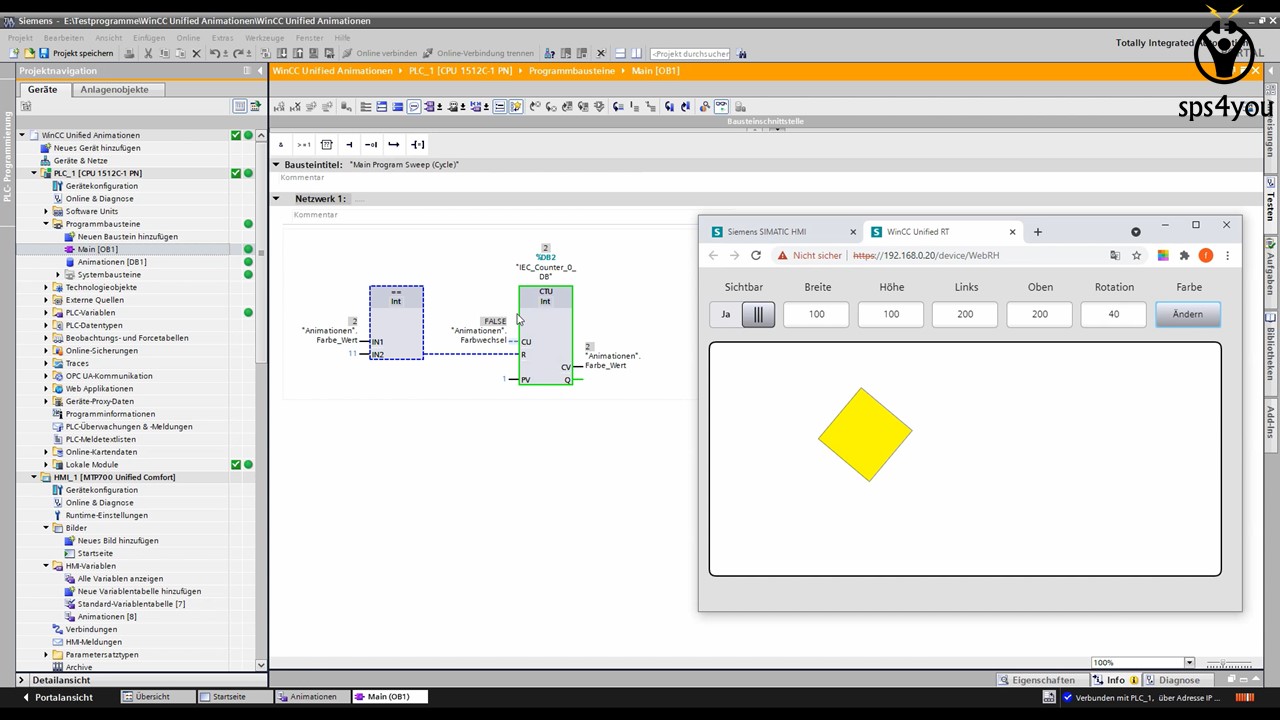
Task: Insert an OR (>=1) box instruction
Action: 303,145
